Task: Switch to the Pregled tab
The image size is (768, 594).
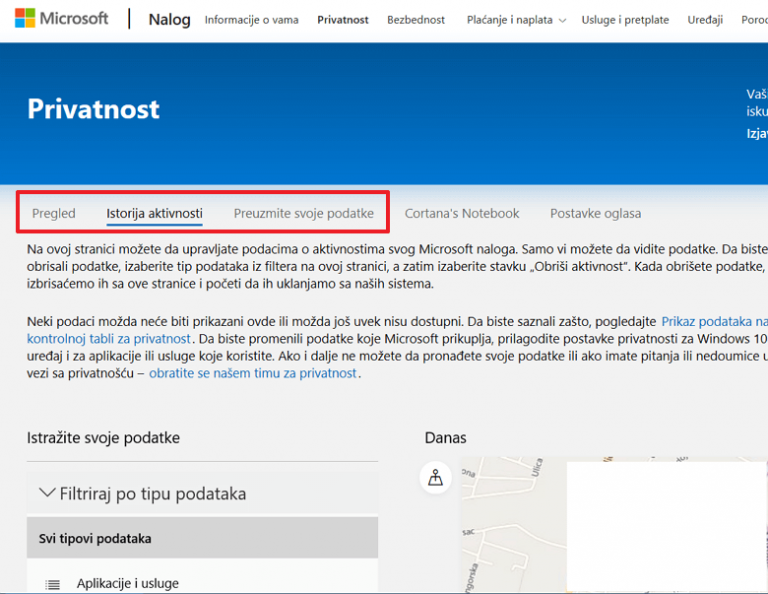Action: [54, 214]
